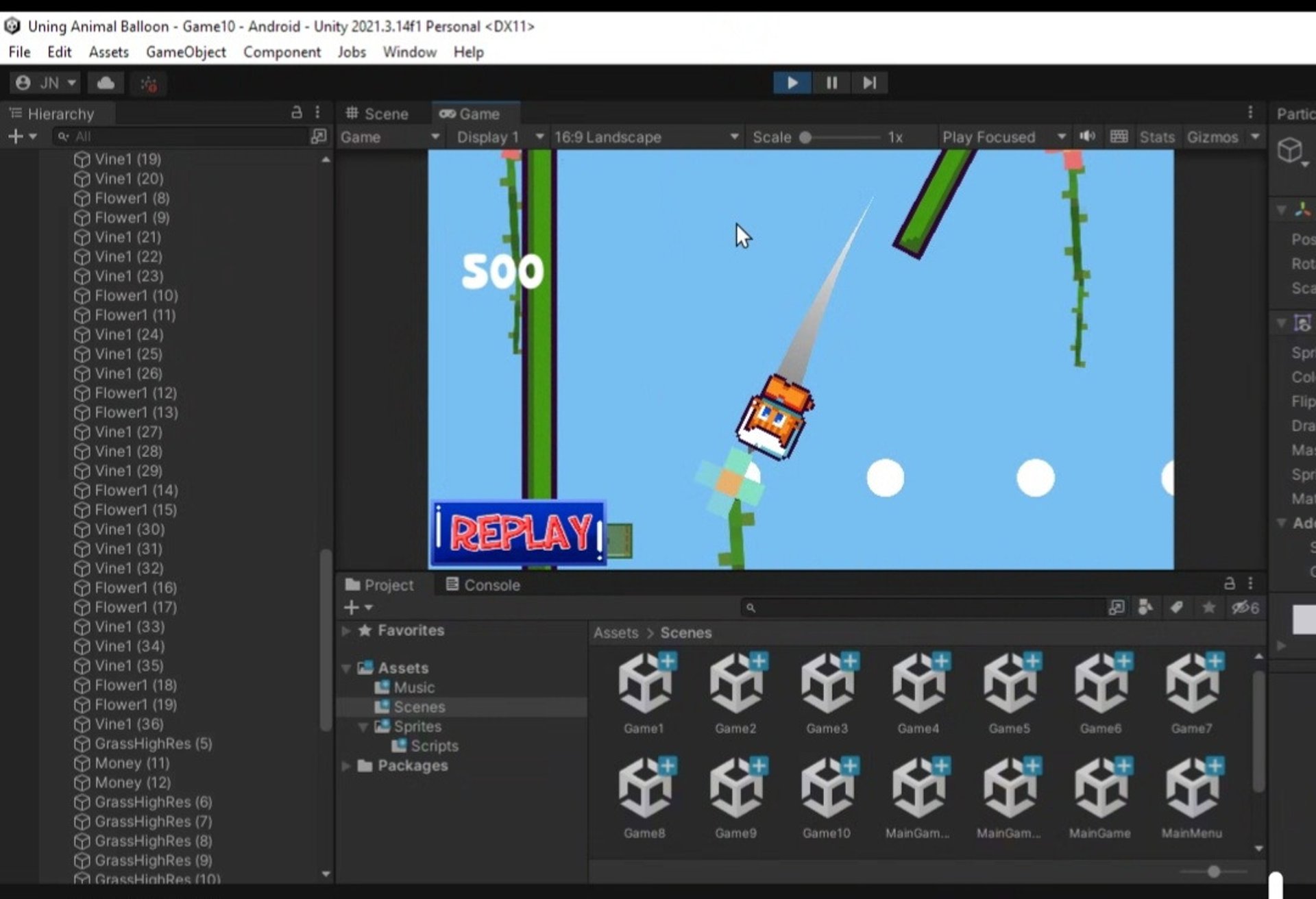Click the Step frame button
The height and width of the screenshot is (899, 1316).
coord(869,83)
